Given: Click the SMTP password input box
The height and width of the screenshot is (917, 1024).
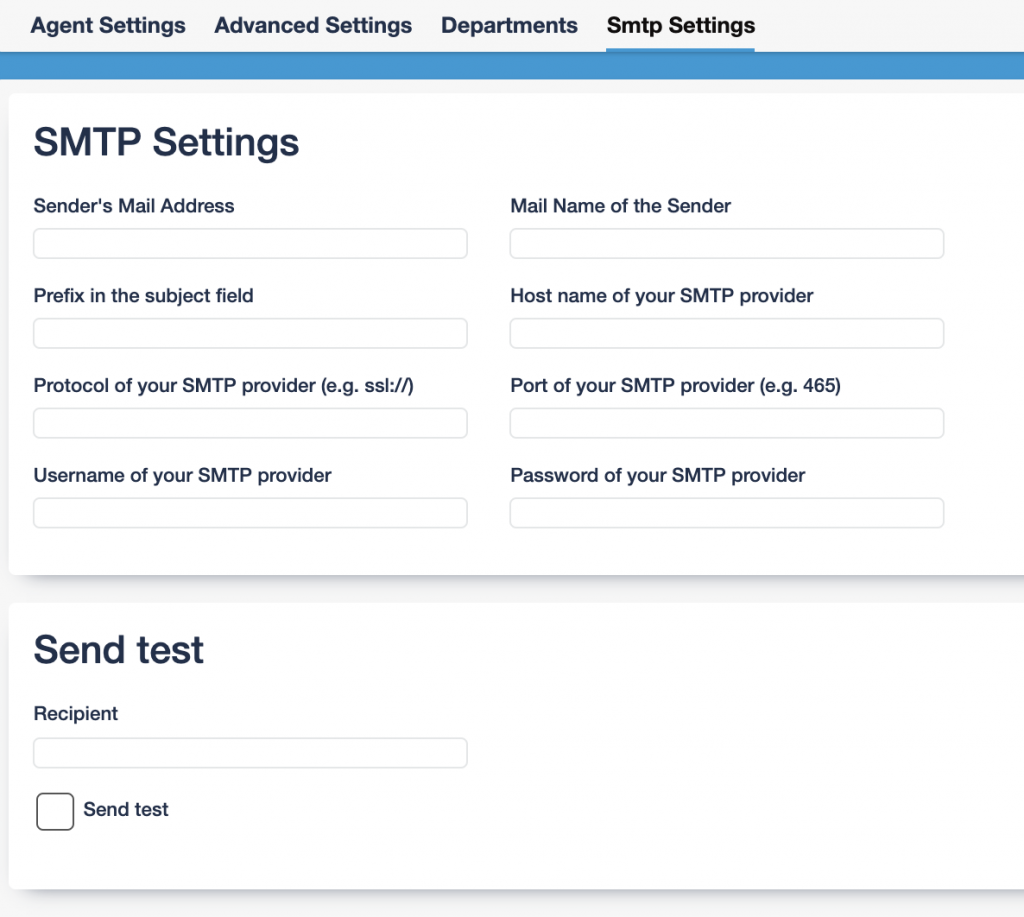Looking at the screenshot, I should 727,513.
